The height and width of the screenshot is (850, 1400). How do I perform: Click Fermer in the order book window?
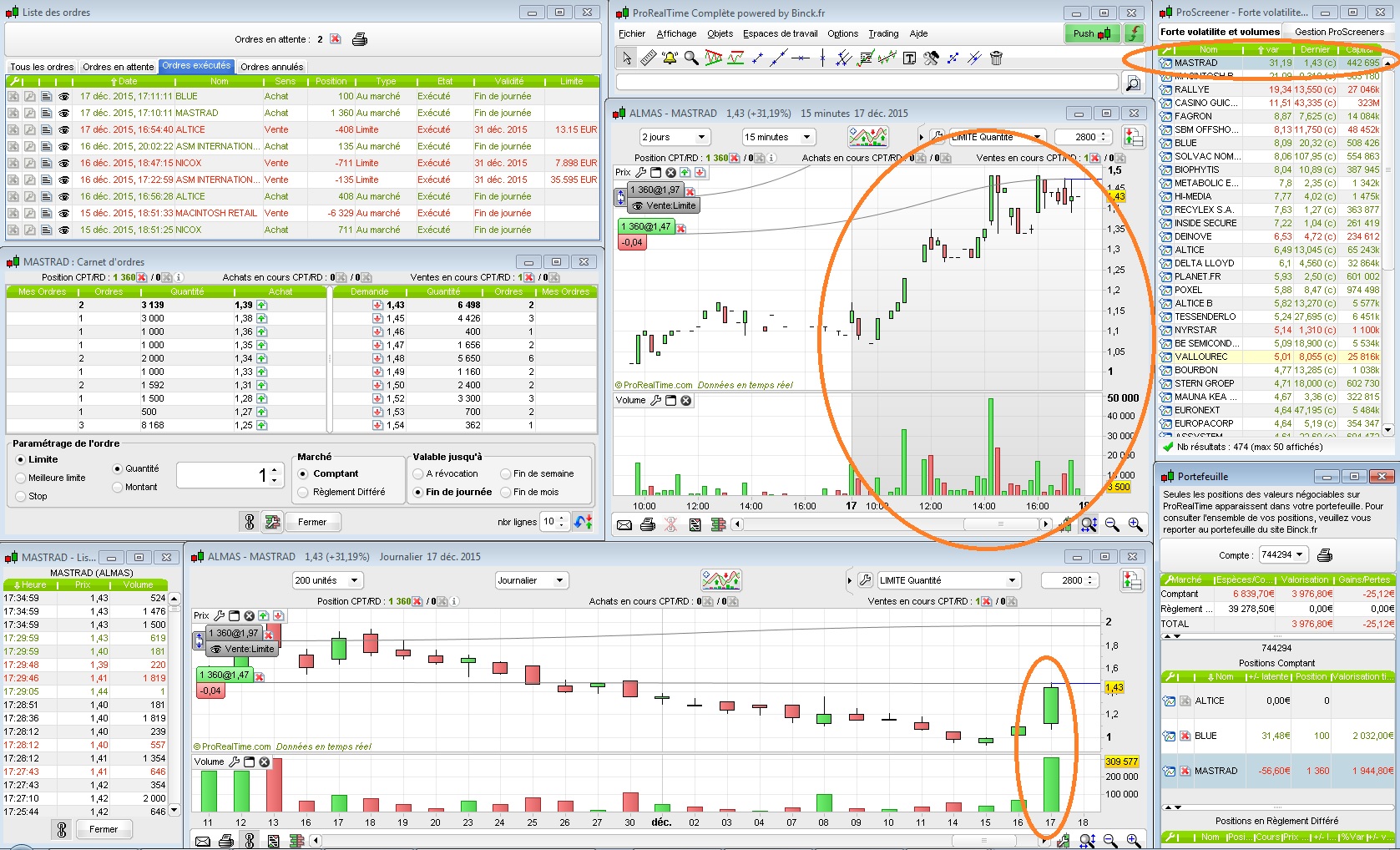click(x=312, y=522)
